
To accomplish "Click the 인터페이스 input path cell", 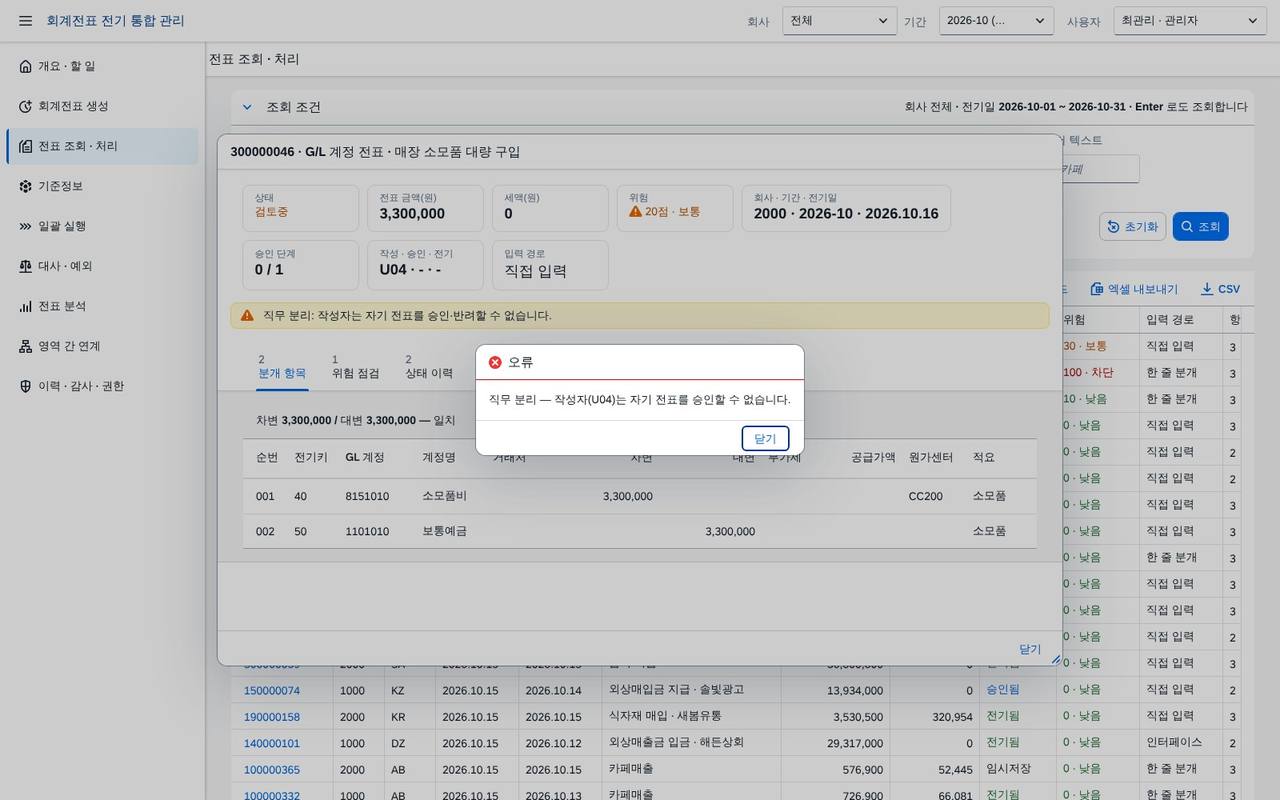I will 1174,743.
